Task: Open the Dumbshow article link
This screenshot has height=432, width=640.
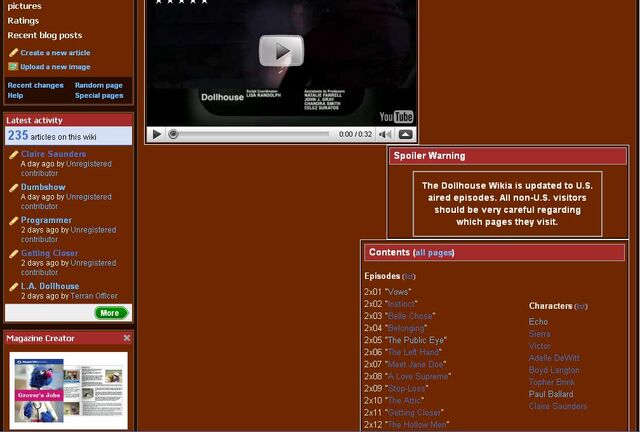Action: coord(43,187)
